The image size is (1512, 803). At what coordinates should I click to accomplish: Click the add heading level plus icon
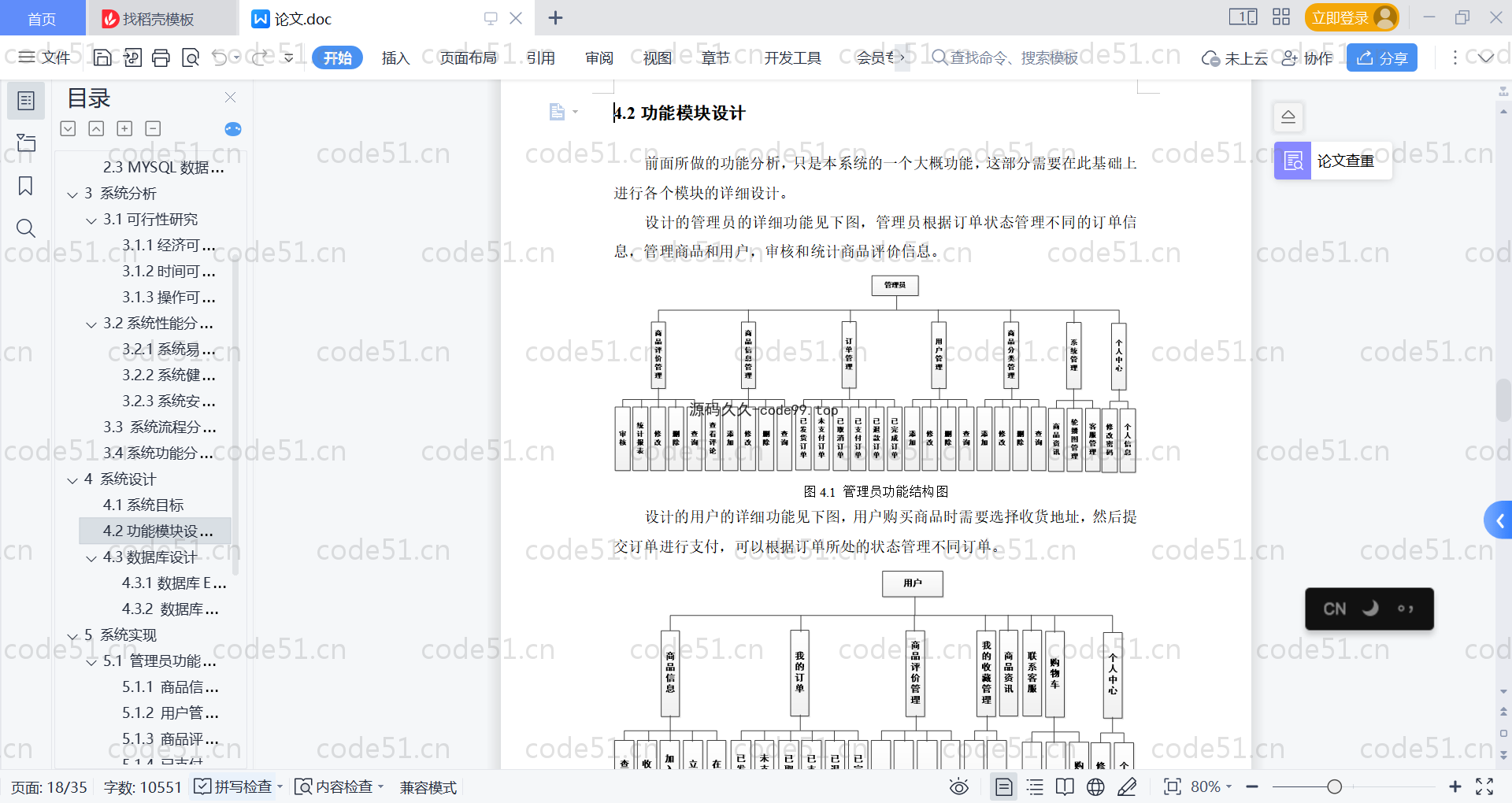coord(124,128)
